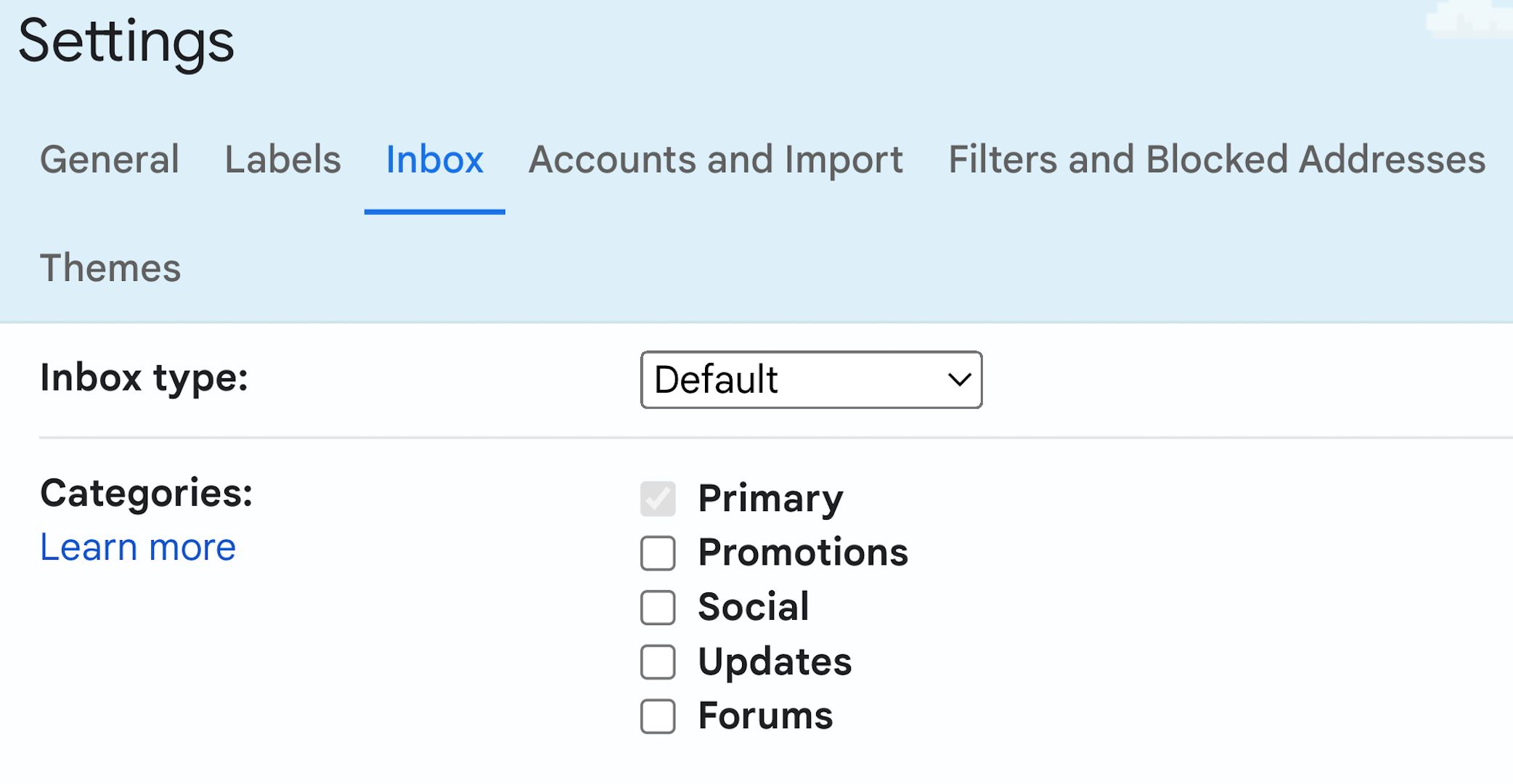Toggle the Primary category checkbox

tap(658, 497)
